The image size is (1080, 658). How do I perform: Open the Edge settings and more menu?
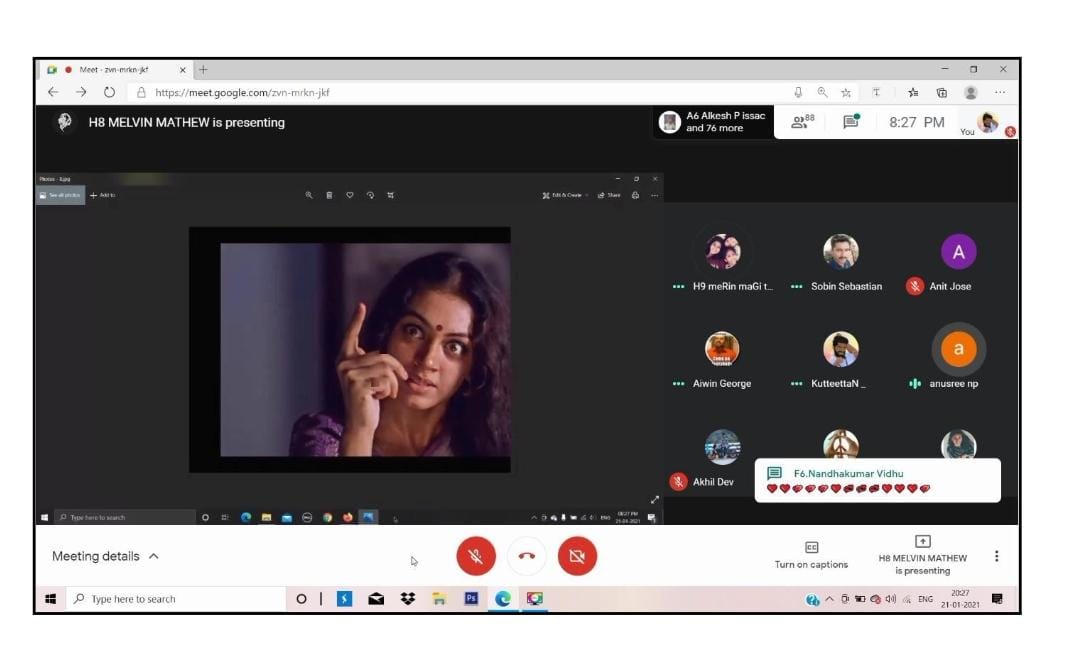(1000, 92)
